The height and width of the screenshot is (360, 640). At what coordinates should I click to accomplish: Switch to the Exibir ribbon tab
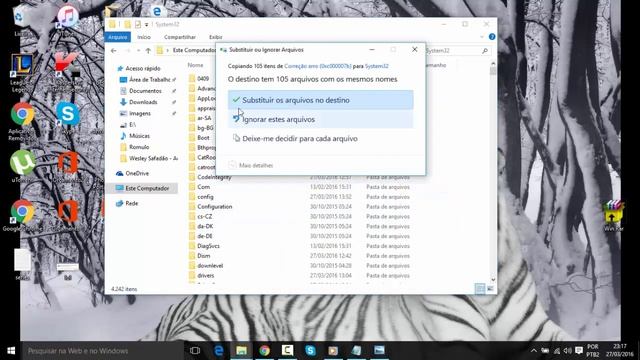tap(216, 37)
